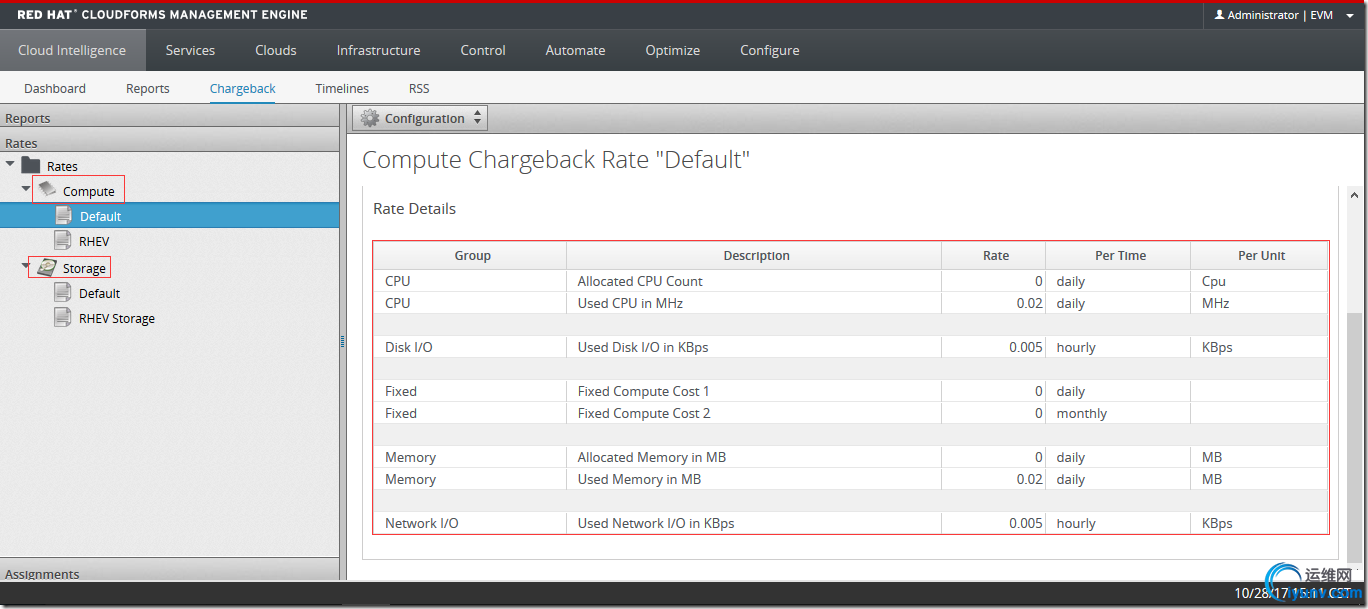Click the Default rate icon under Compute
The width and height of the screenshot is (1368, 609).
click(64, 215)
